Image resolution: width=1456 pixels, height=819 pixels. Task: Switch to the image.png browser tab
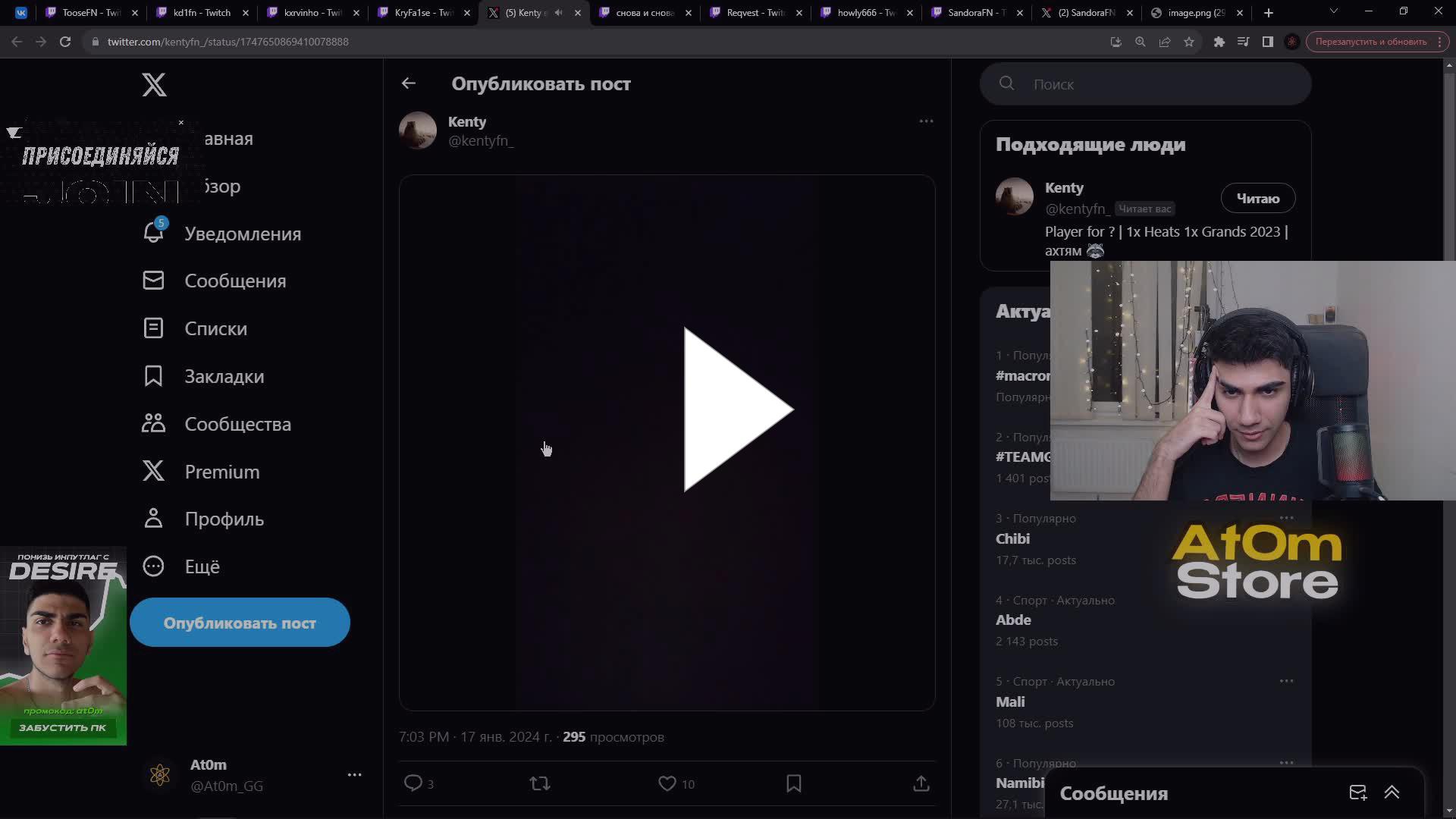(x=1191, y=13)
